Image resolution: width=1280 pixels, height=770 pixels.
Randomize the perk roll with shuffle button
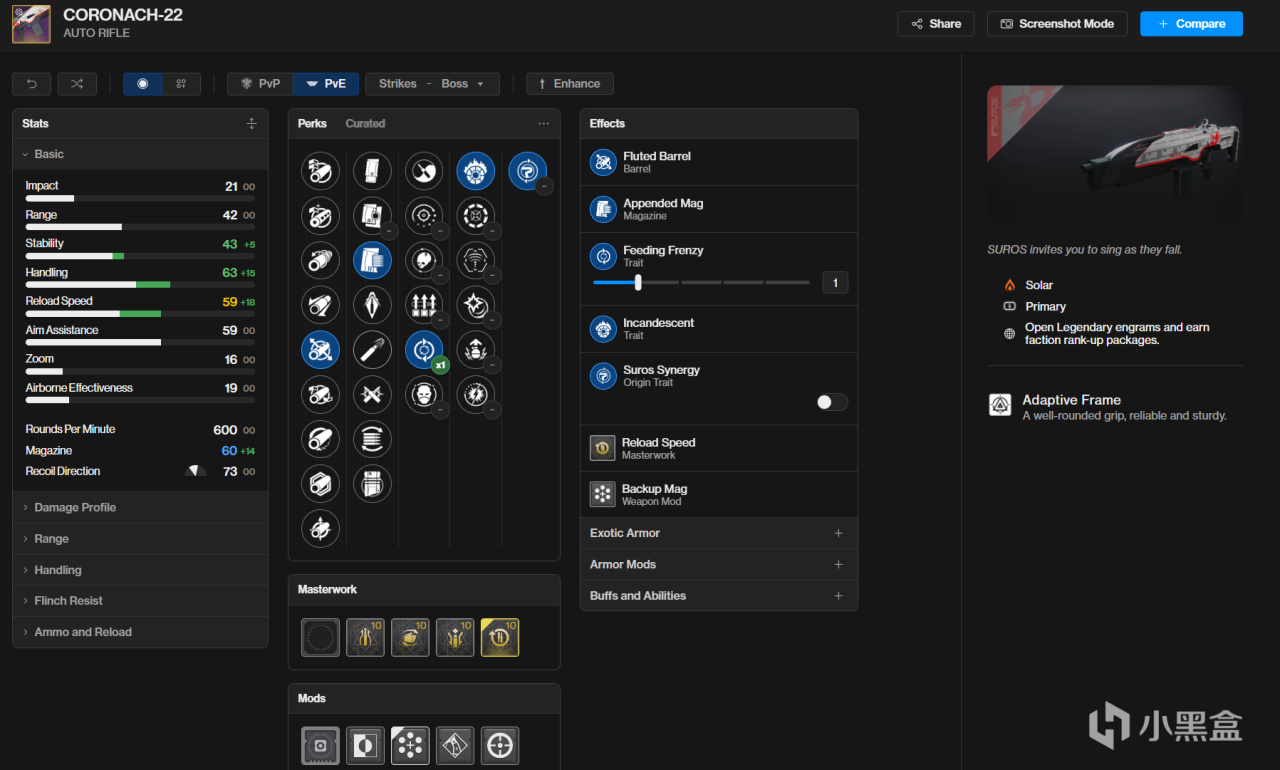(77, 84)
